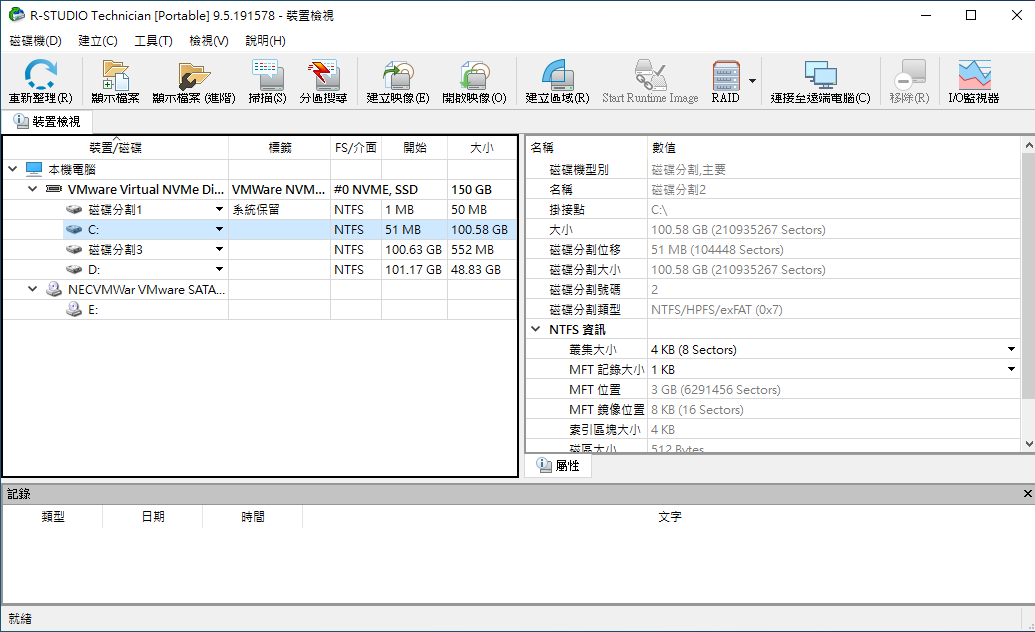Sort by 裝置/磁碟 column header
Screen dimensions: 1035x632
pos(116,148)
